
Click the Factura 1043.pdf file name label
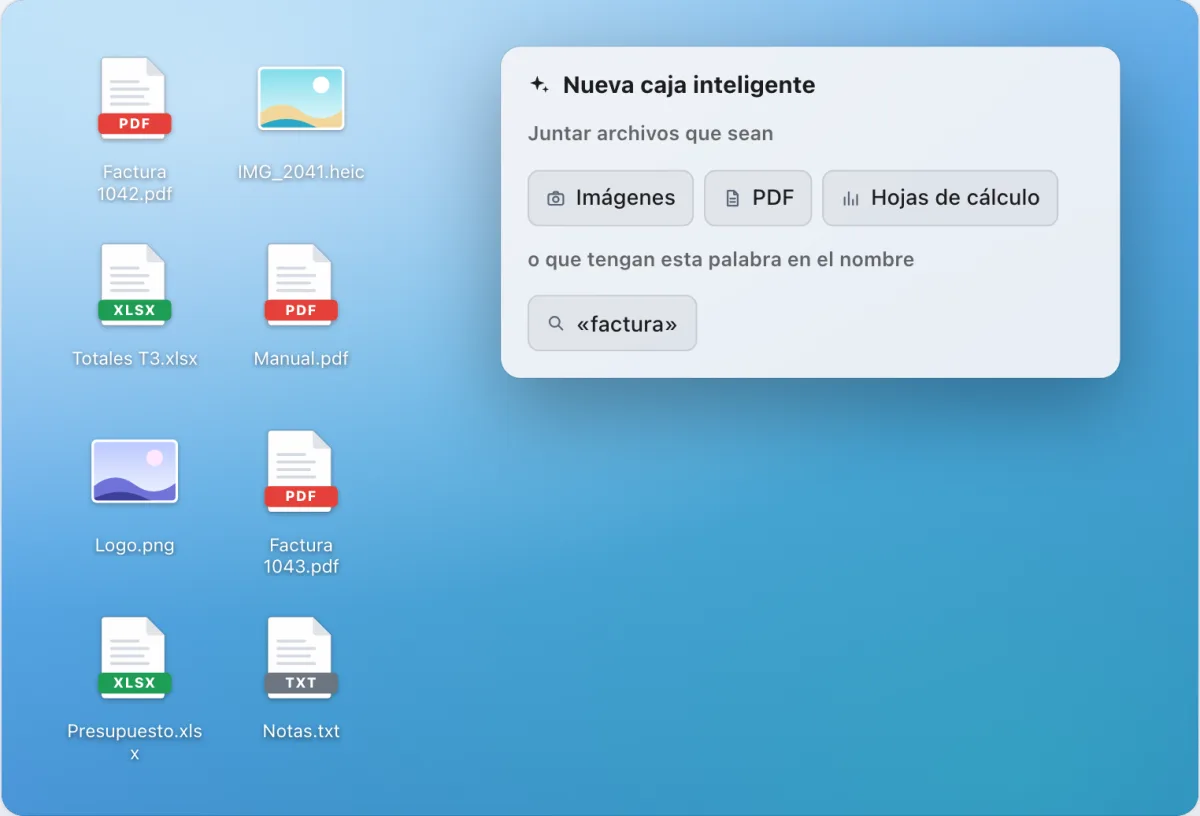pyautogui.click(x=301, y=556)
